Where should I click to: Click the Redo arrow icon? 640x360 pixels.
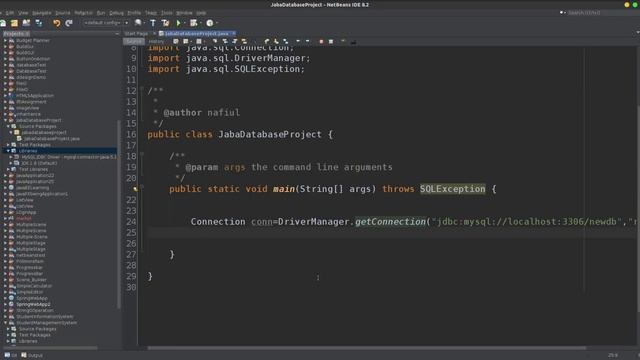(69, 23)
